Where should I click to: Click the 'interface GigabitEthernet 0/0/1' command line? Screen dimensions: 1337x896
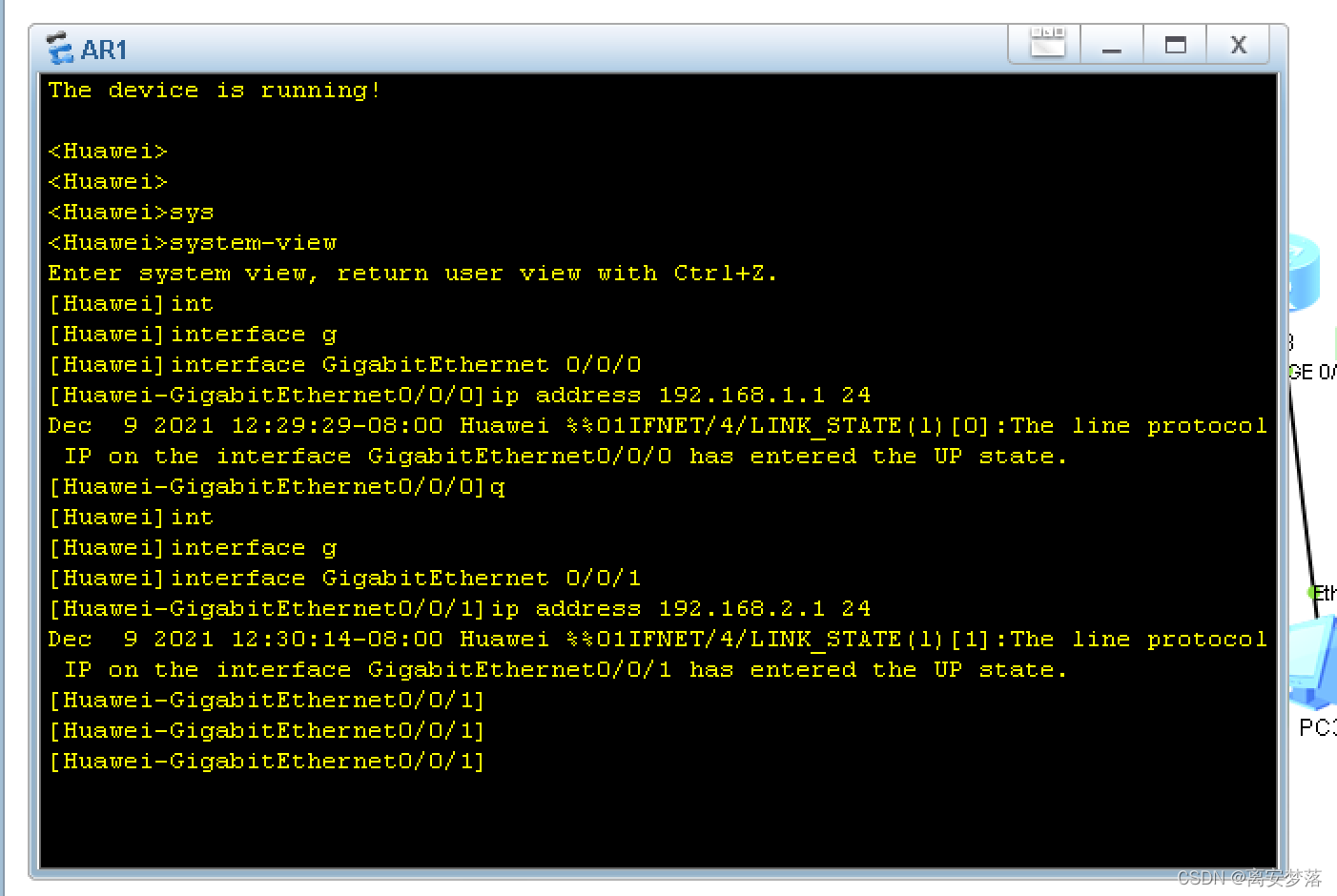click(x=344, y=579)
